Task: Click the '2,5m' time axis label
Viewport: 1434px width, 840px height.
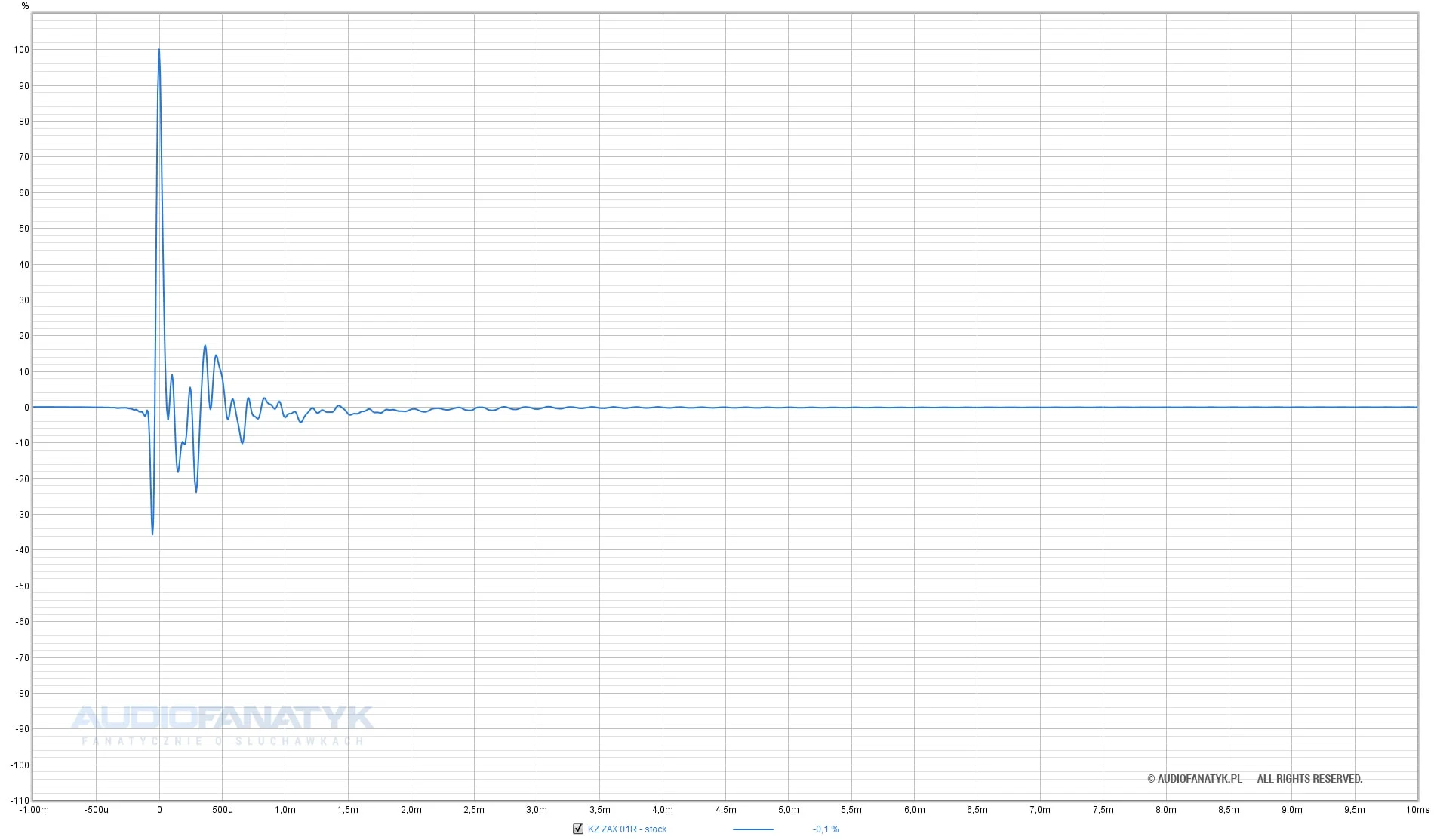Action: point(474,810)
